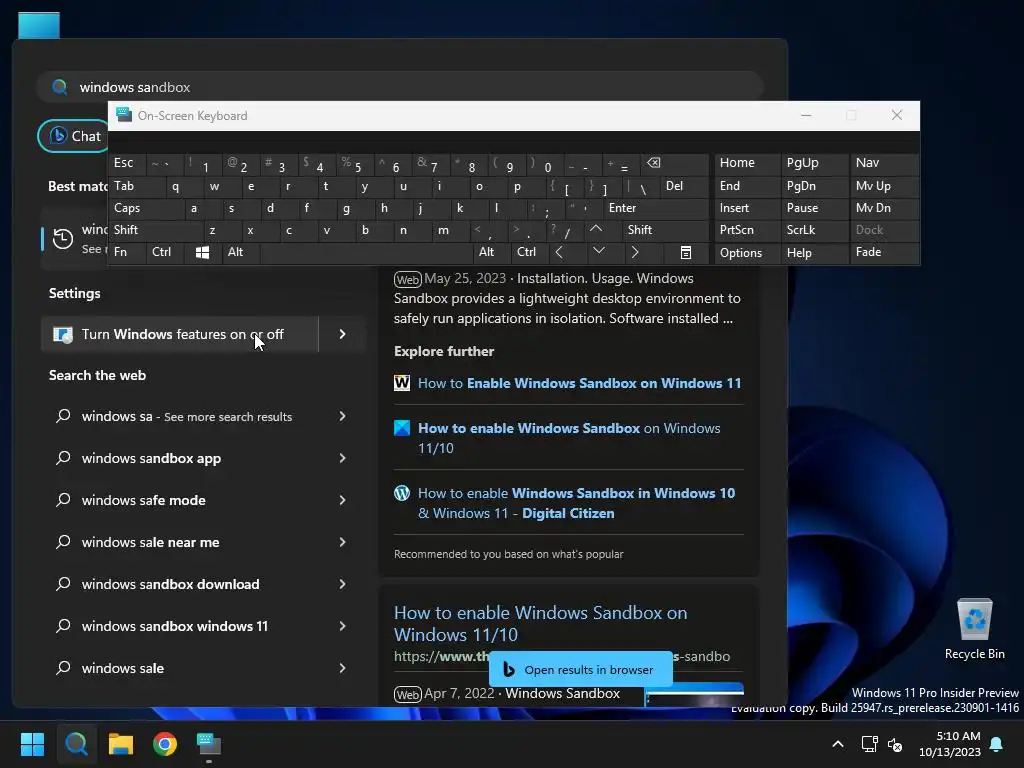Expand arrow beside Turn Windows features on or off
The width and height of the screenshot is (1024, 768).
coord(342,334)
